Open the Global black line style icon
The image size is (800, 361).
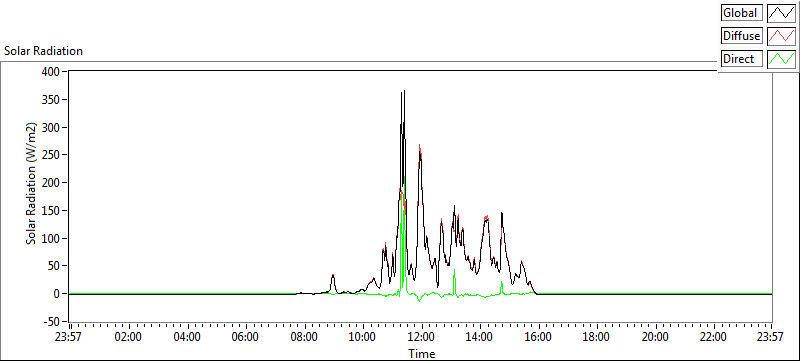pyautogui.click(x=782, y=13)
